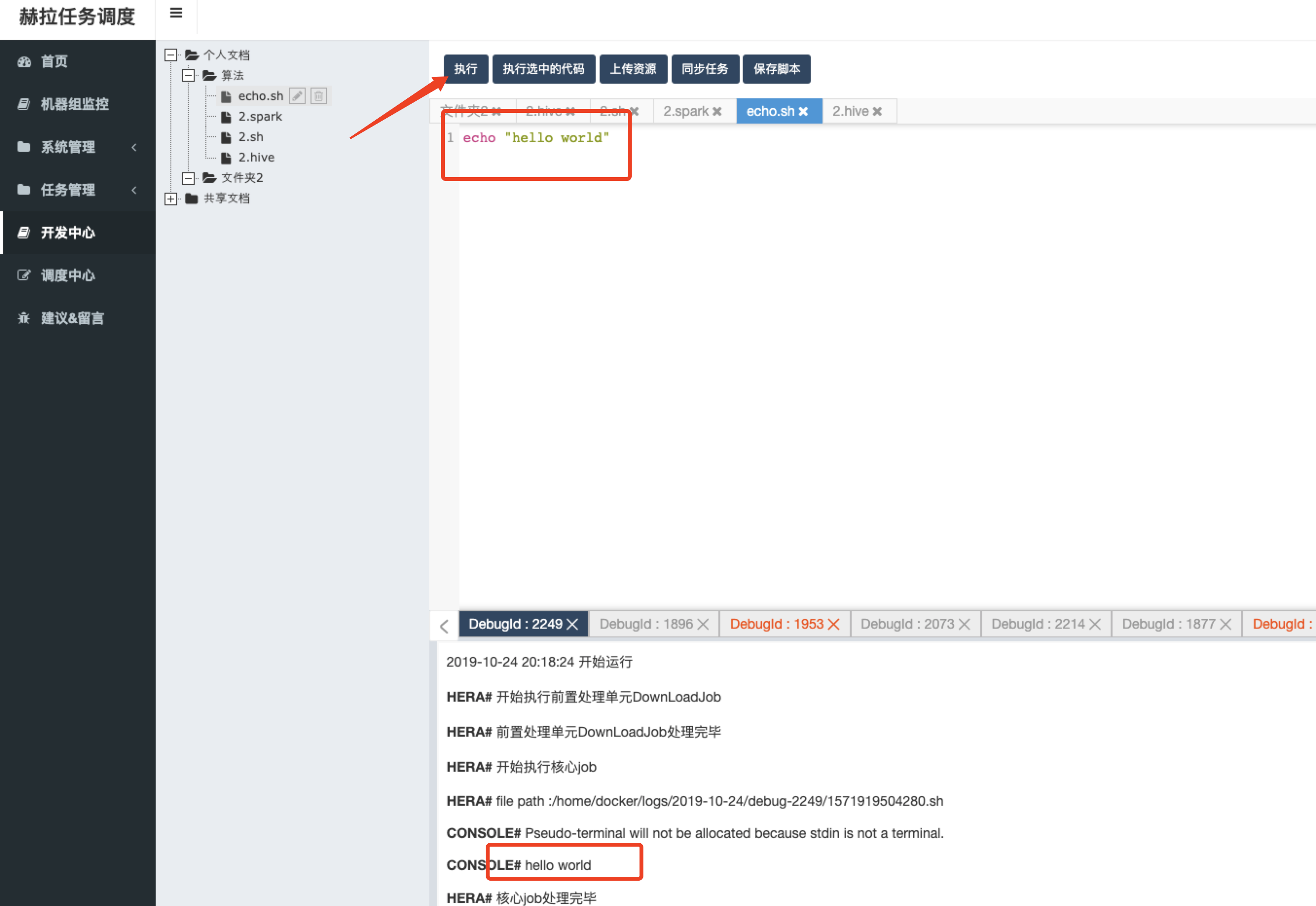Click the 上传资源 button
1316x906 pixels.
point(633,69)
